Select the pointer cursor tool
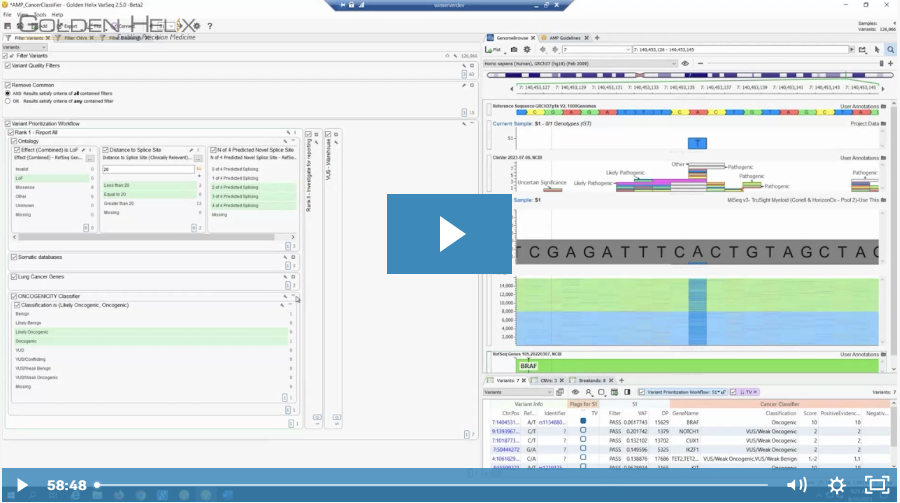The height and width of the screenshot is (503, 900). 877,50
